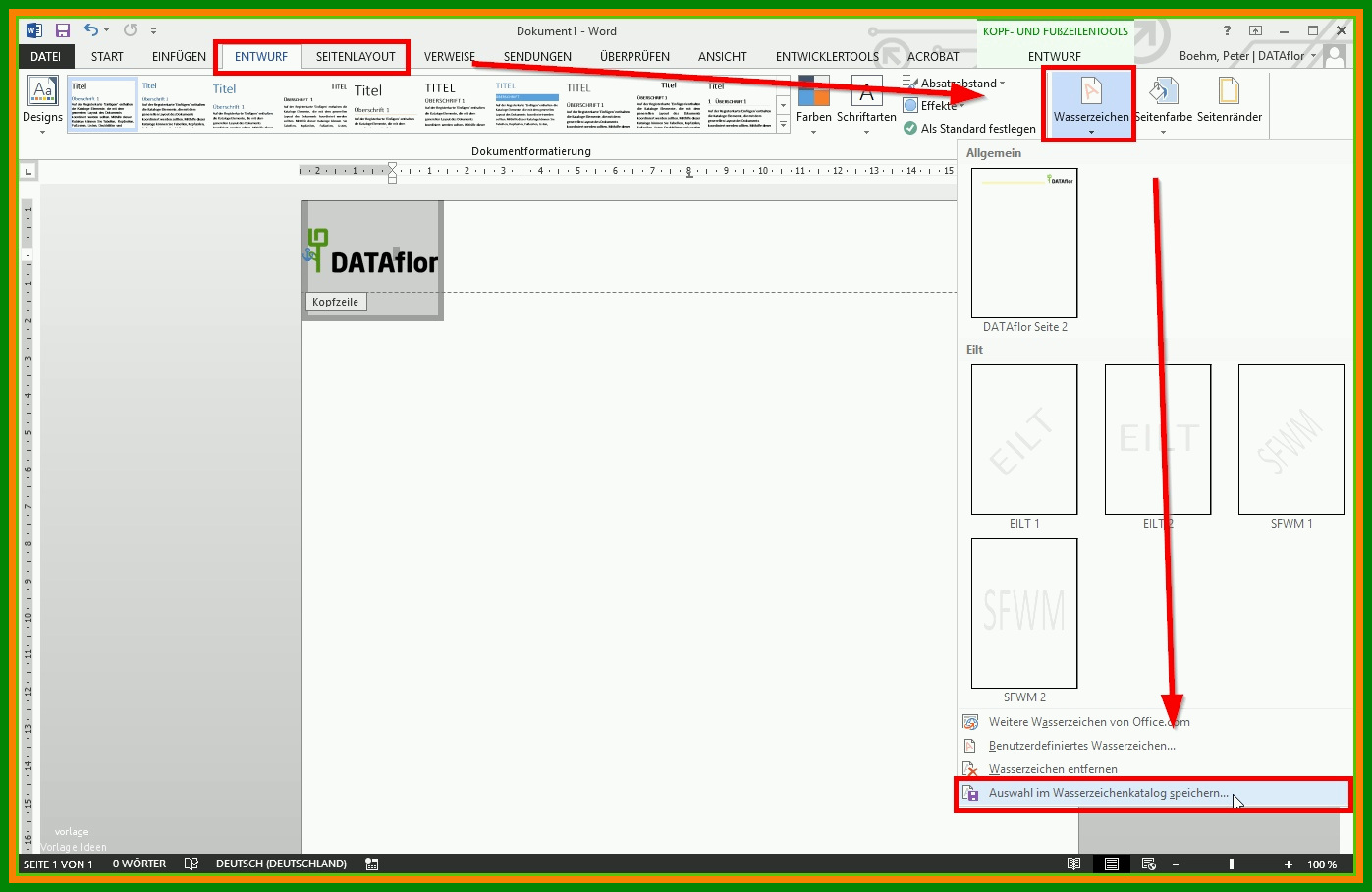Click the Save icon in quick access toolbar

tap(63, 30)
